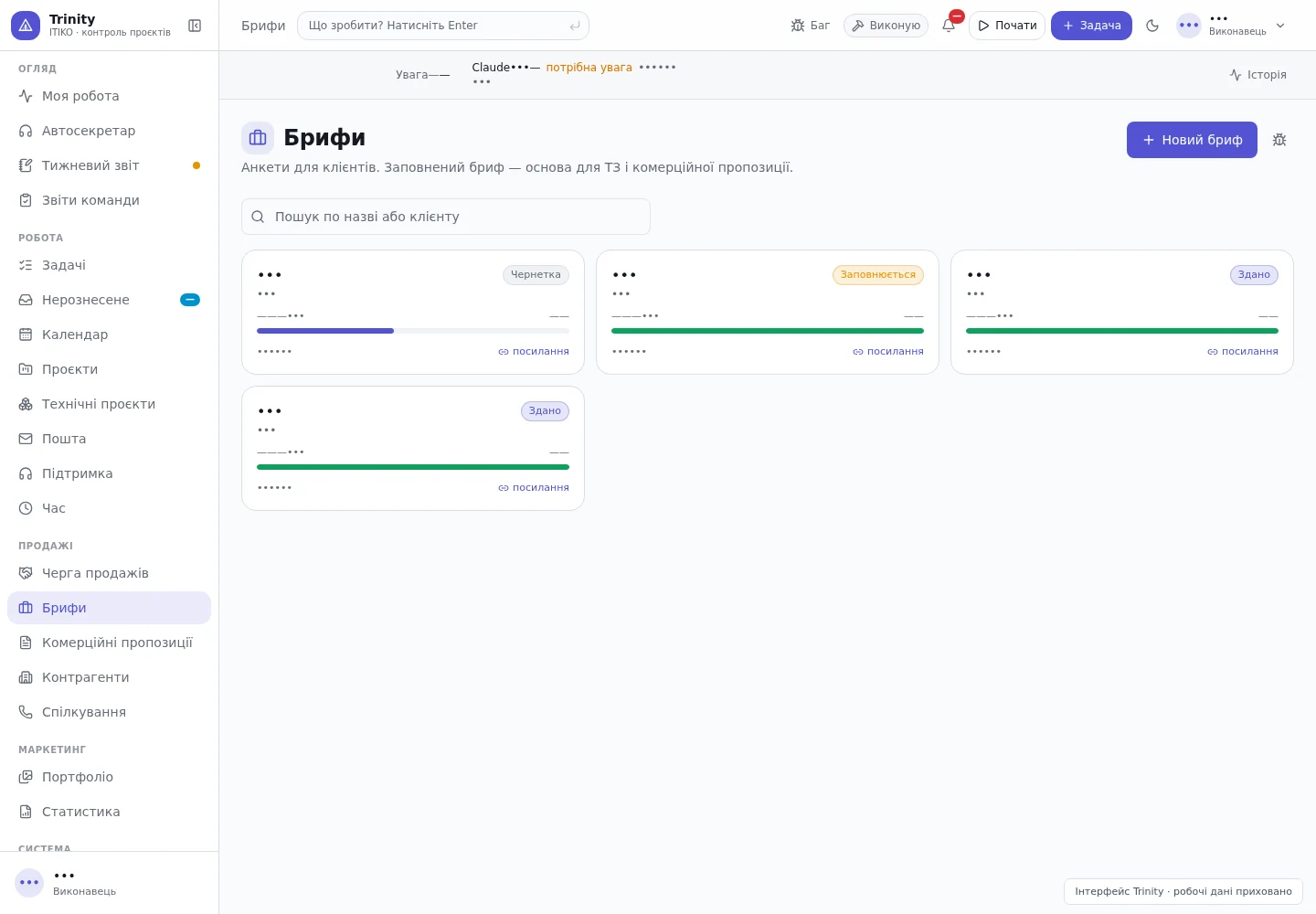Select the Звіти команди clipboard icon
This screenshot has height=914, width=1316.
pyautogui.click(x=26, y=200)
